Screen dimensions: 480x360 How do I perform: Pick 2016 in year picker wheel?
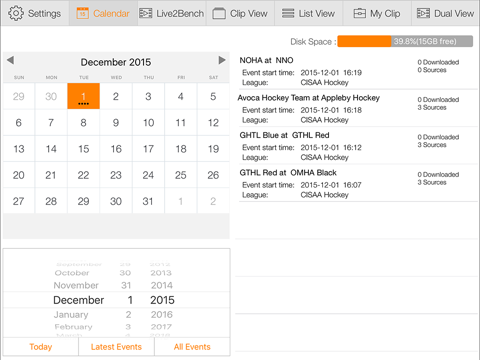coord(162,314)
